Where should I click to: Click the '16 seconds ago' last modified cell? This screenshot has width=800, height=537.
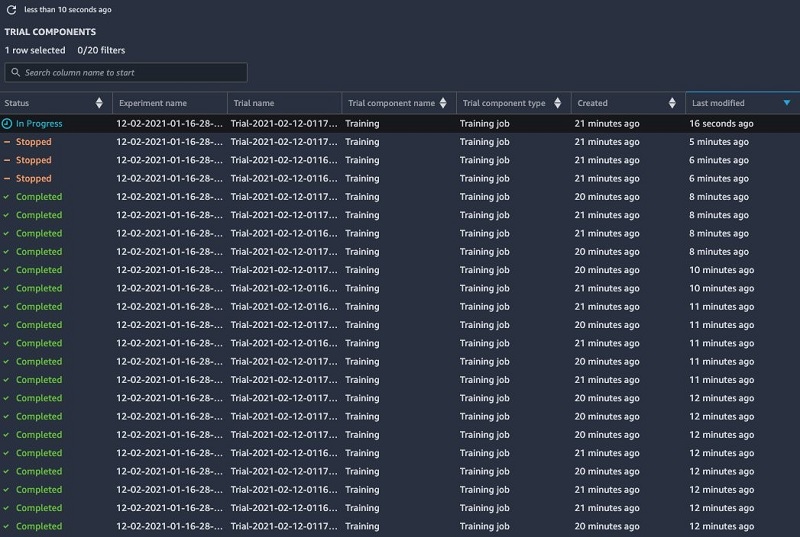(x=721, y=123)
